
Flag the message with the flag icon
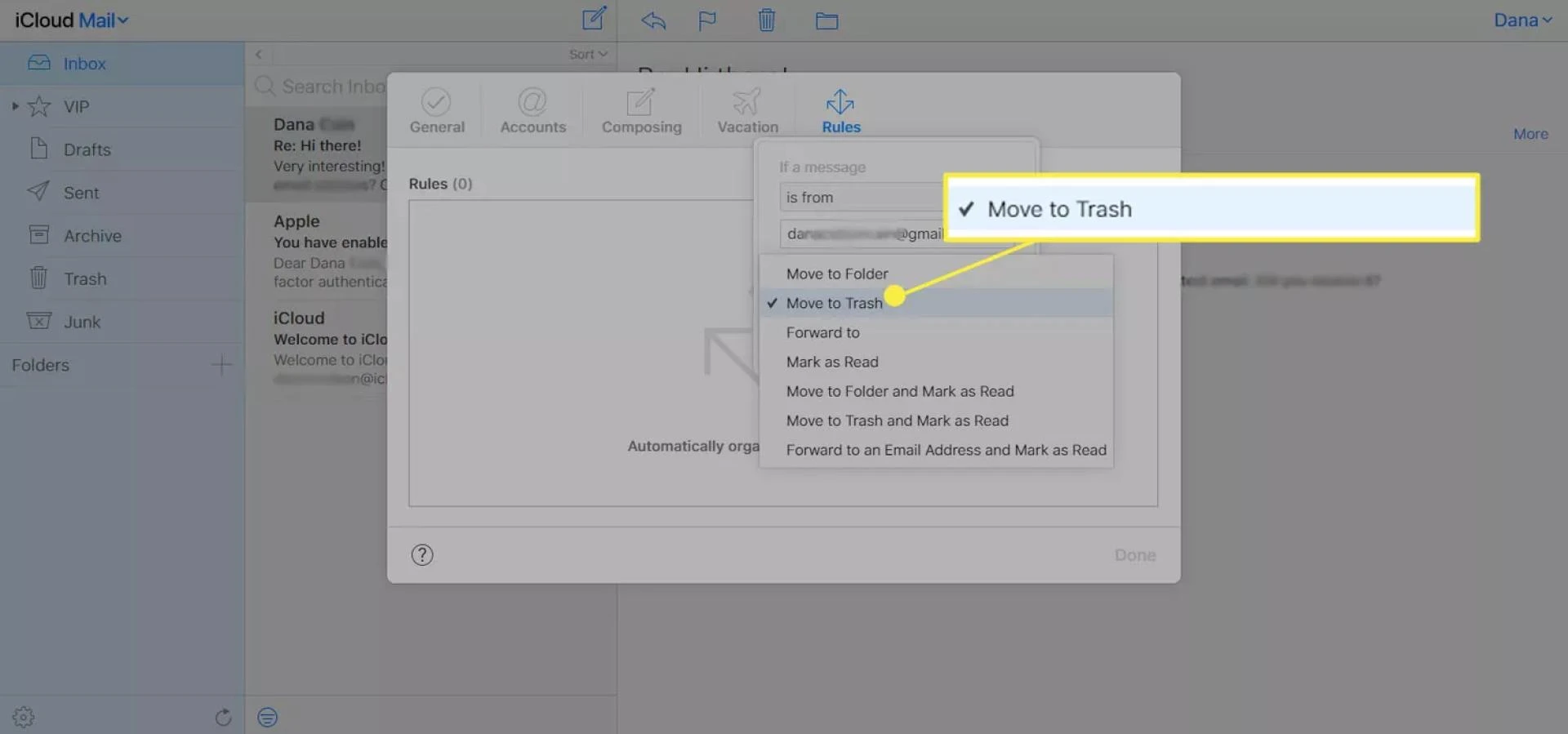coord(707,20)
